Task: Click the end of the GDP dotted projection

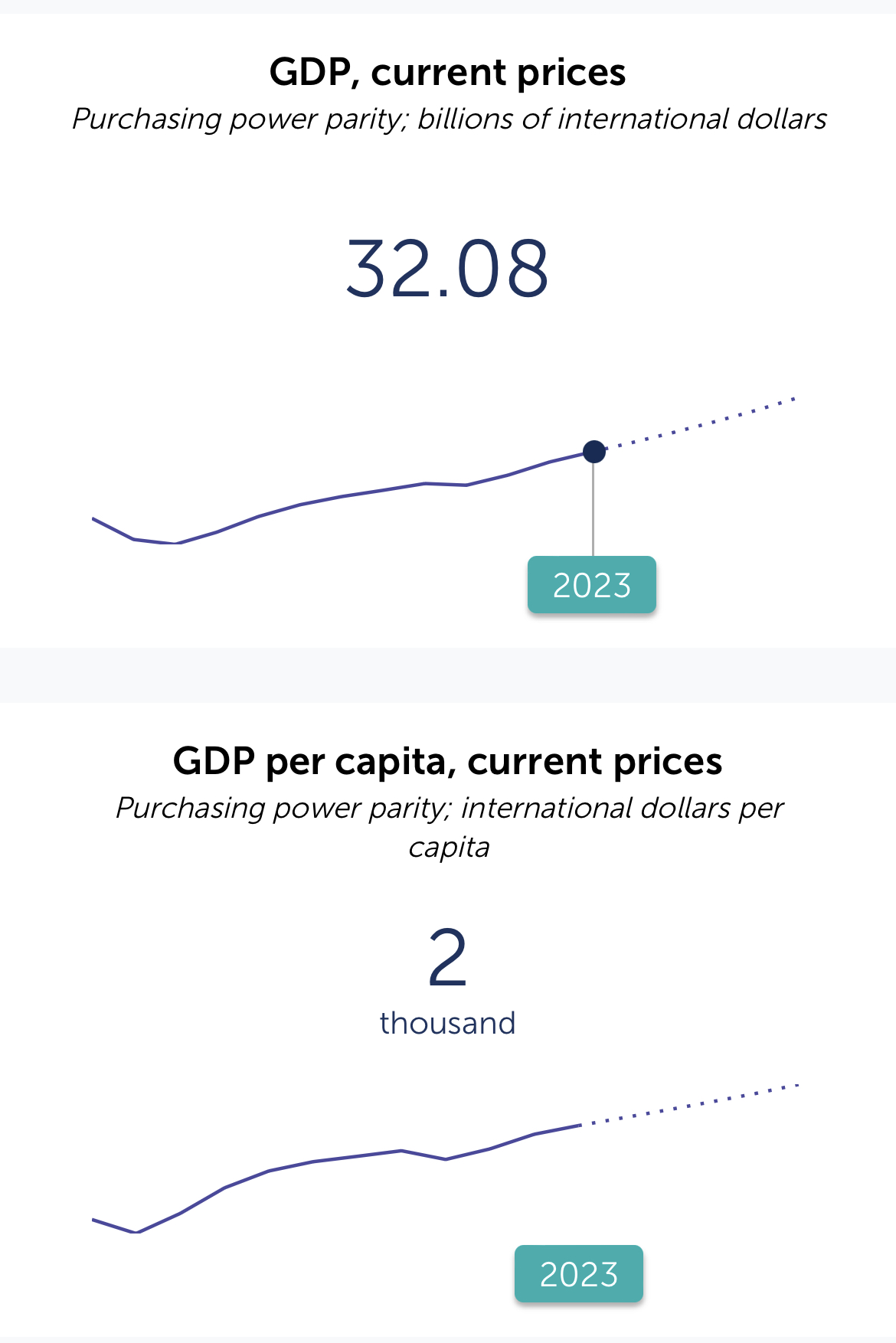Action: tap(793, 399)
